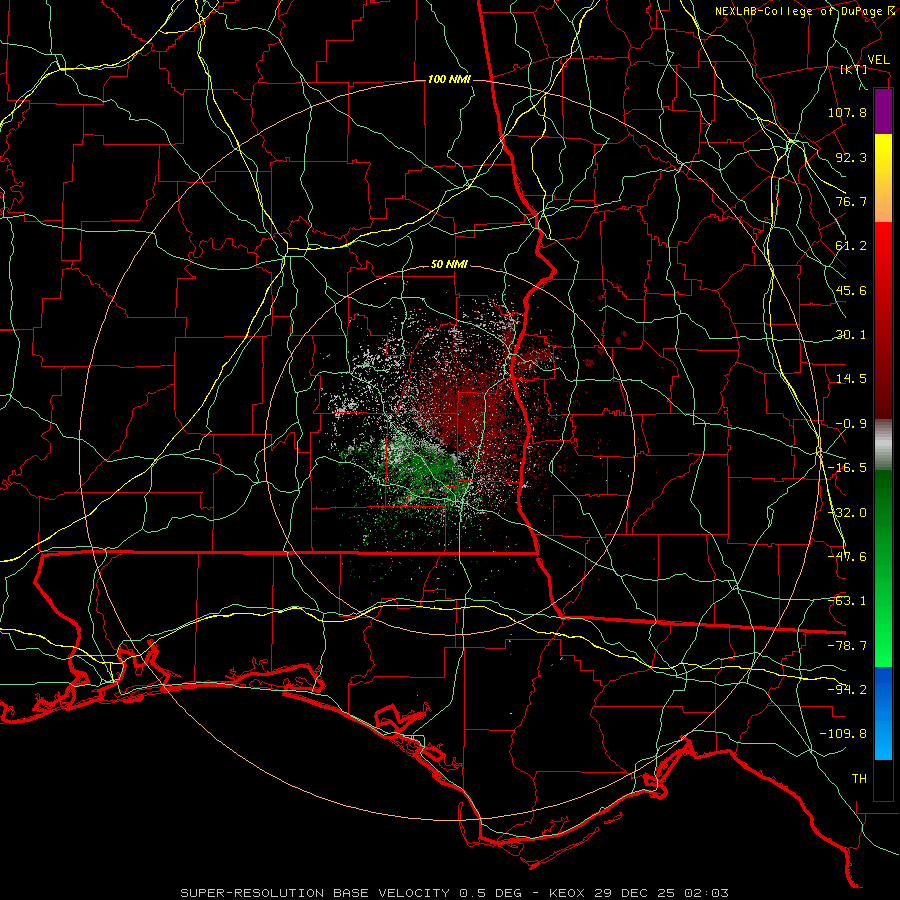Click the bright green segment of the color bar
The height and width of the screenshot is (900, 900).
(x=883, y=568)
